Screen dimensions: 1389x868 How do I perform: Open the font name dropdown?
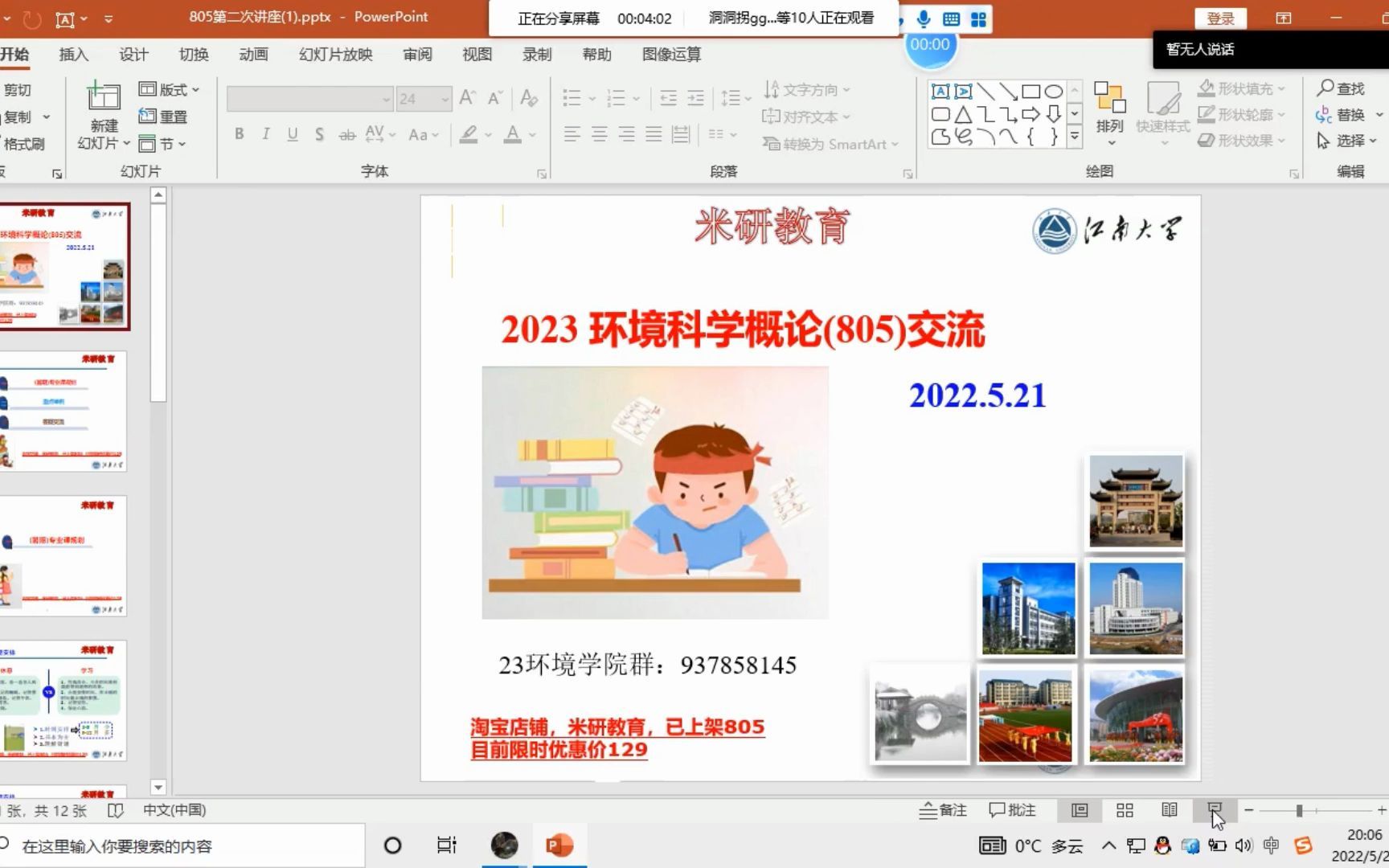386,99
